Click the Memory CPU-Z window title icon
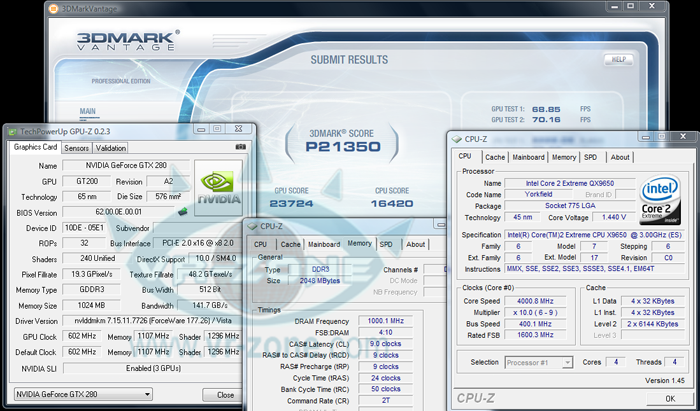Screen dimensions: 700x411 [x=254, y=226]
